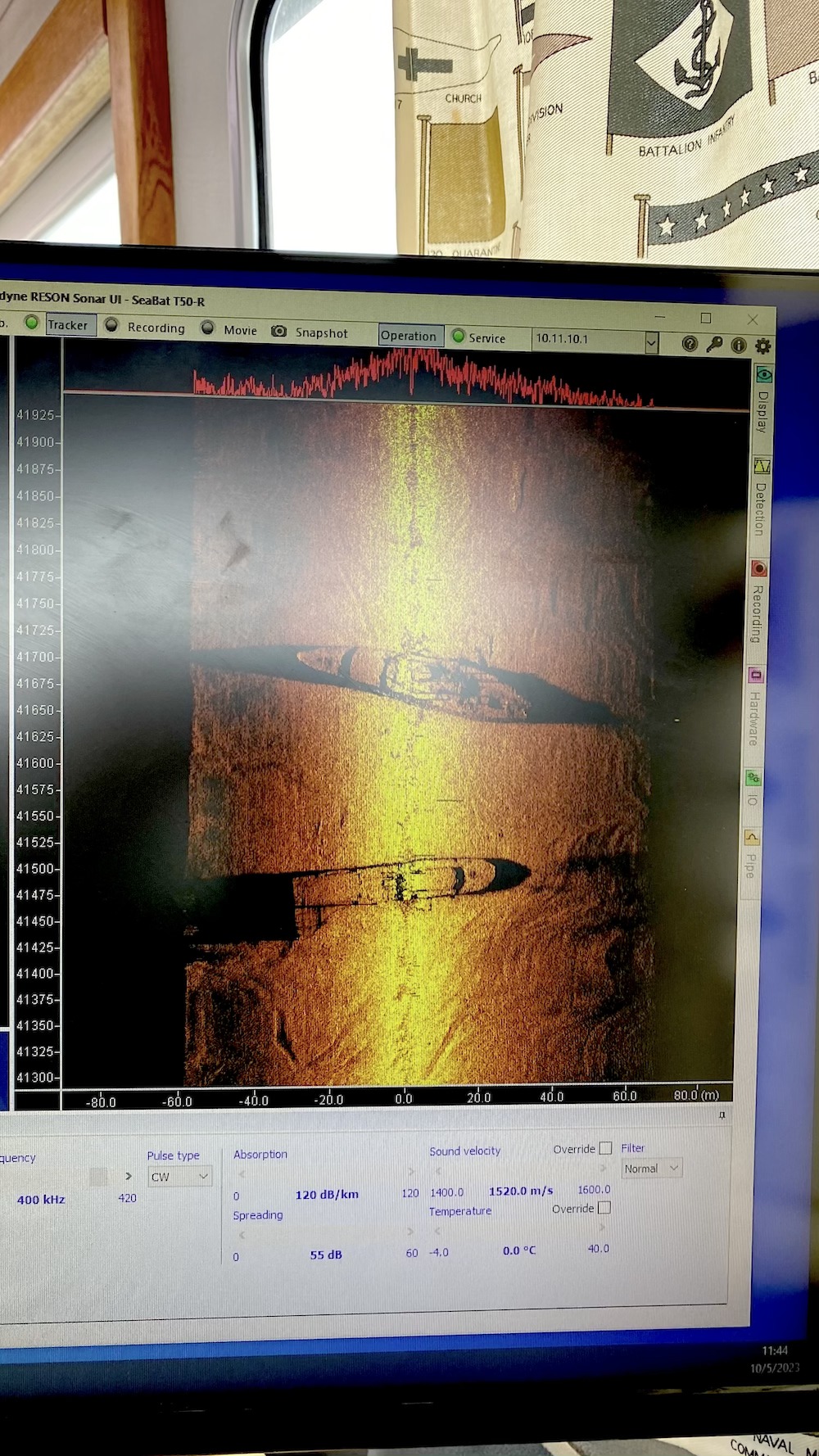This screenshot has height=1456, width=819.
Task: Click the Absorption slider track
Action: click(325, 1173)
